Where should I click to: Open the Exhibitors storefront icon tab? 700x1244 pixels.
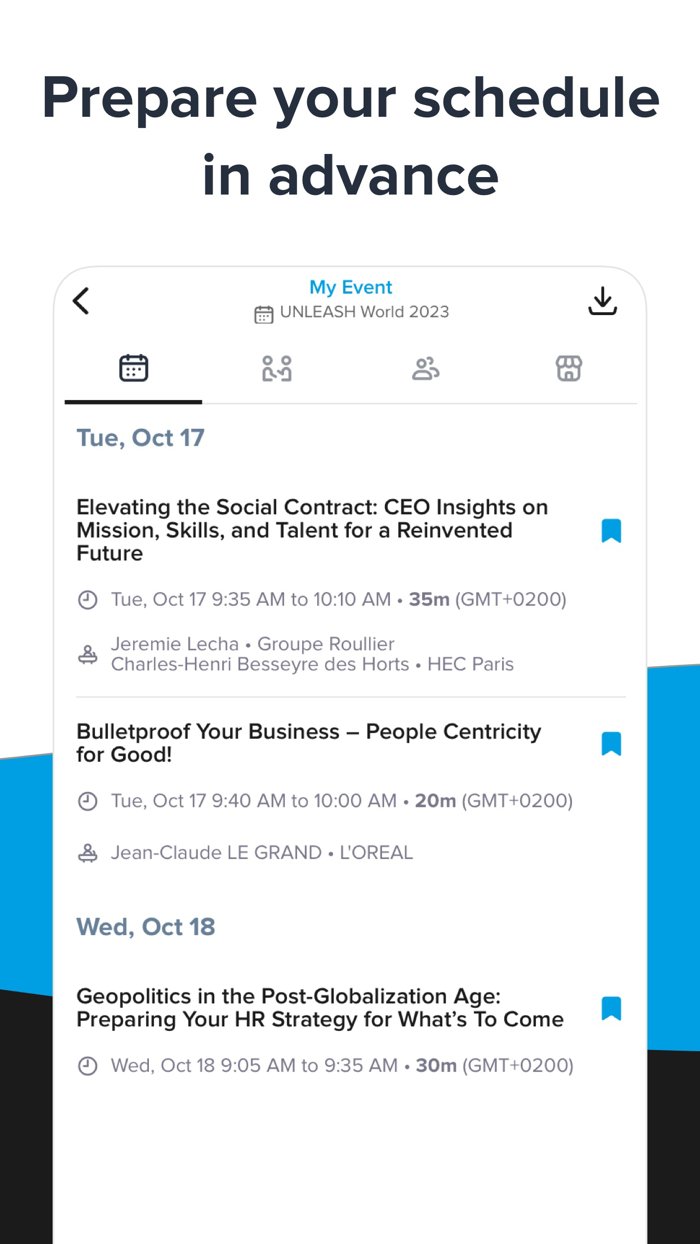(568, 368)
